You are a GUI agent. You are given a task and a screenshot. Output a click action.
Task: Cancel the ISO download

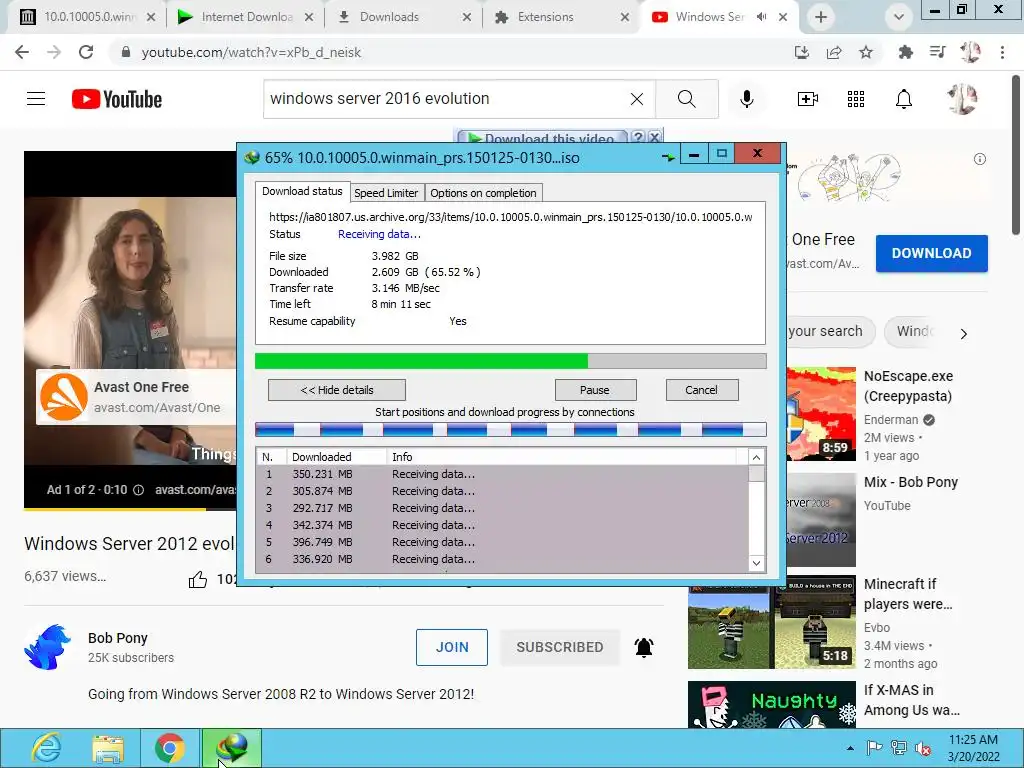[701, 390]
